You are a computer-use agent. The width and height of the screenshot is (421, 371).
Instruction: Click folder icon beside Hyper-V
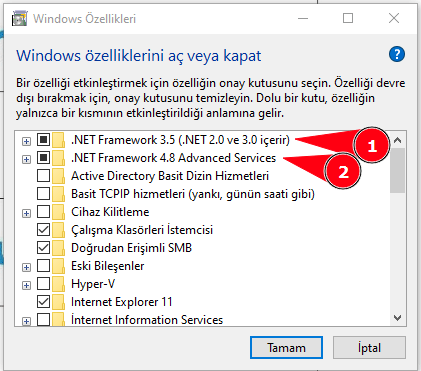[58, 284]
